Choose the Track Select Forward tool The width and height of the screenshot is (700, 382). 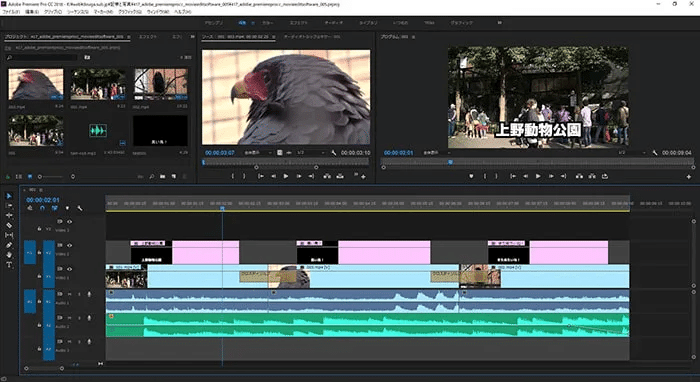pos(9,206)
